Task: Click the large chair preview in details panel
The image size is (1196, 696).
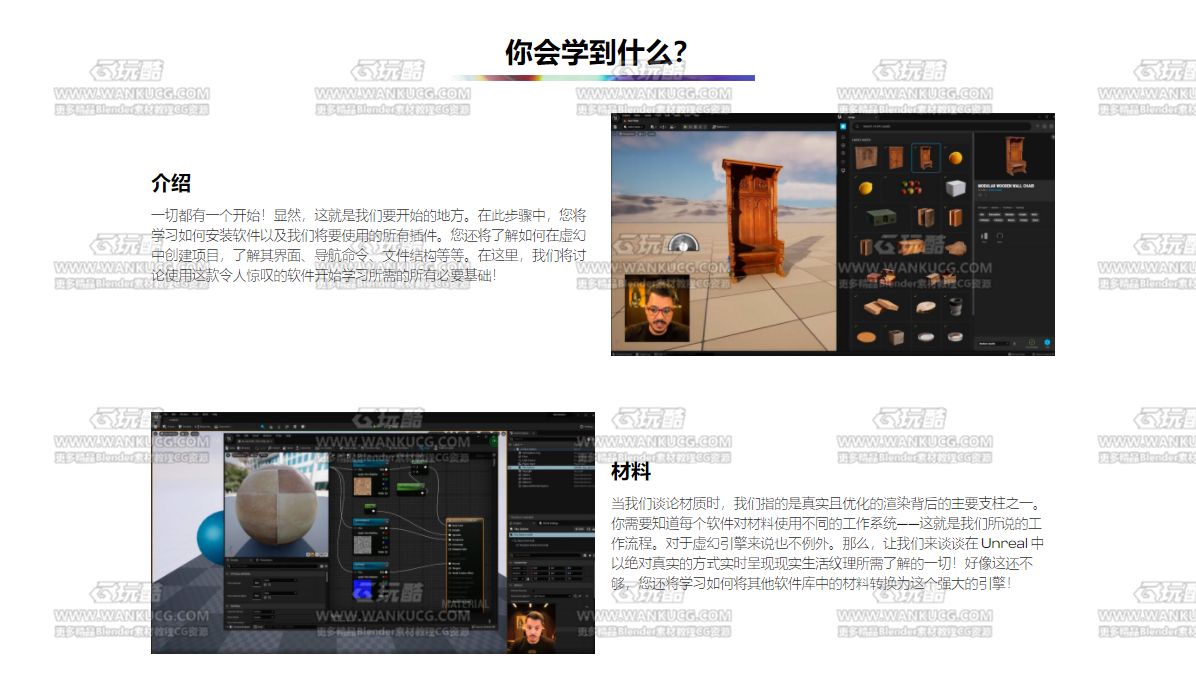Action: coord(1014,156)
